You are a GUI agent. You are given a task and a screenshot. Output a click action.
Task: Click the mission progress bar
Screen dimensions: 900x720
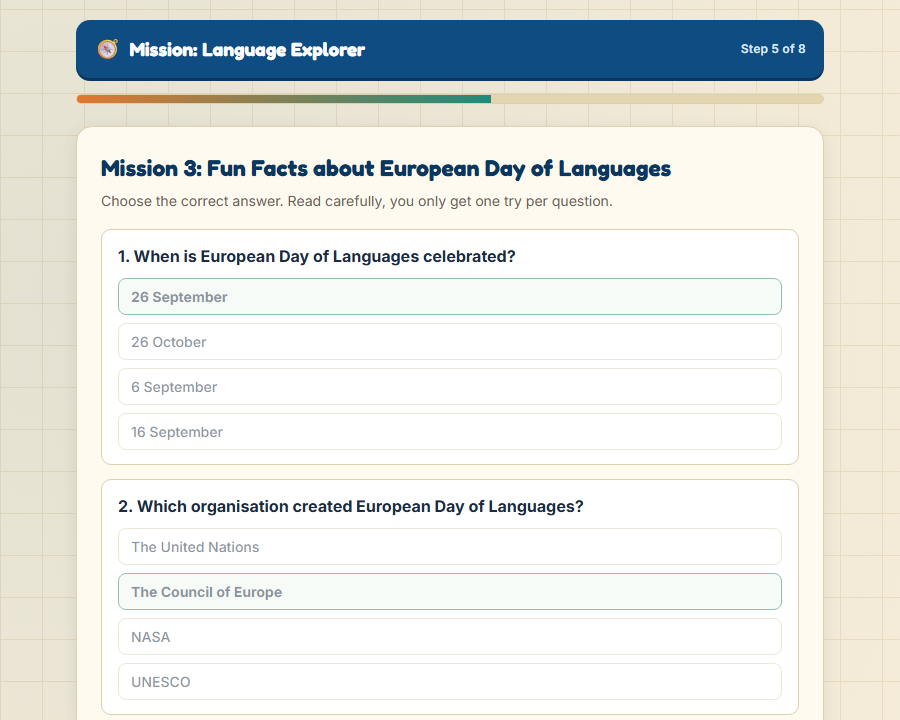(450, 99)
